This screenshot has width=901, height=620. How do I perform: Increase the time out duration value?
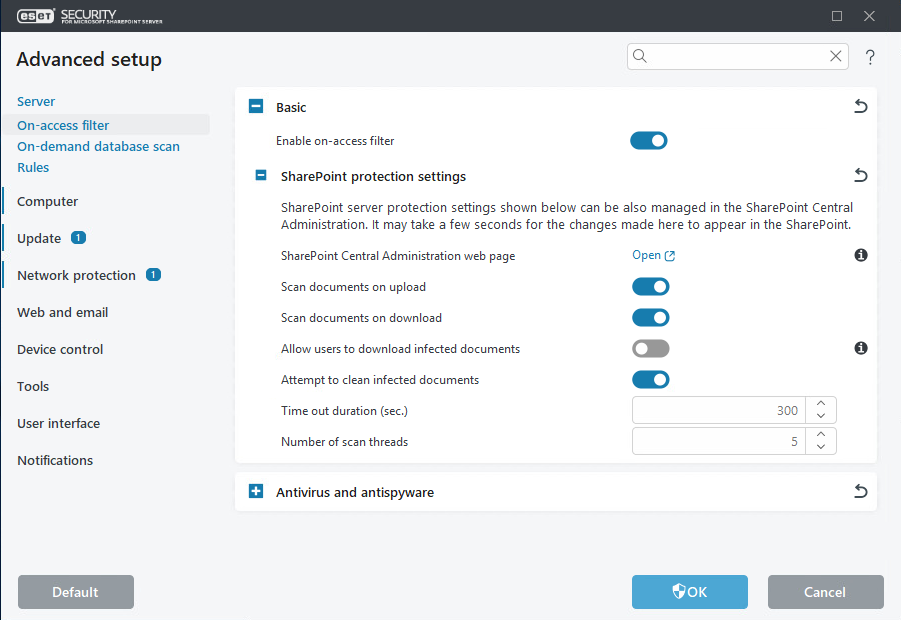821,404
